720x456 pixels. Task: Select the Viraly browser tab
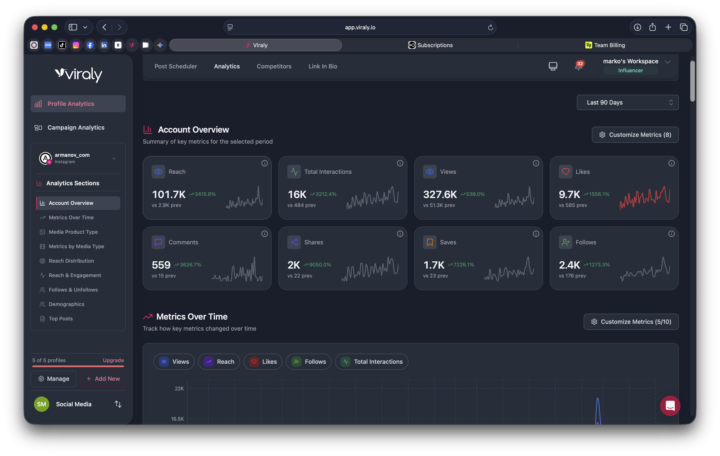tap(256, 45)
